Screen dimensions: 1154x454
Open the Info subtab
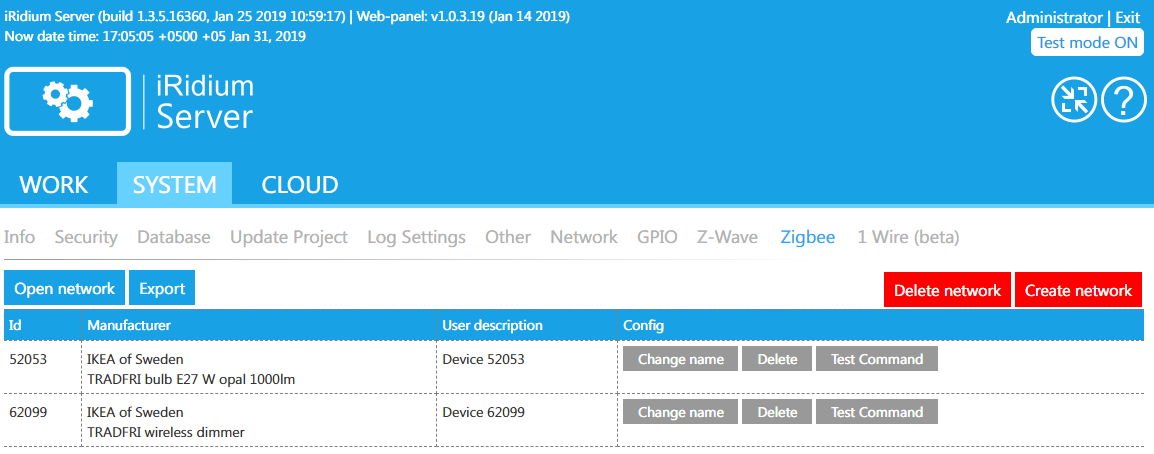coord(19,237)
